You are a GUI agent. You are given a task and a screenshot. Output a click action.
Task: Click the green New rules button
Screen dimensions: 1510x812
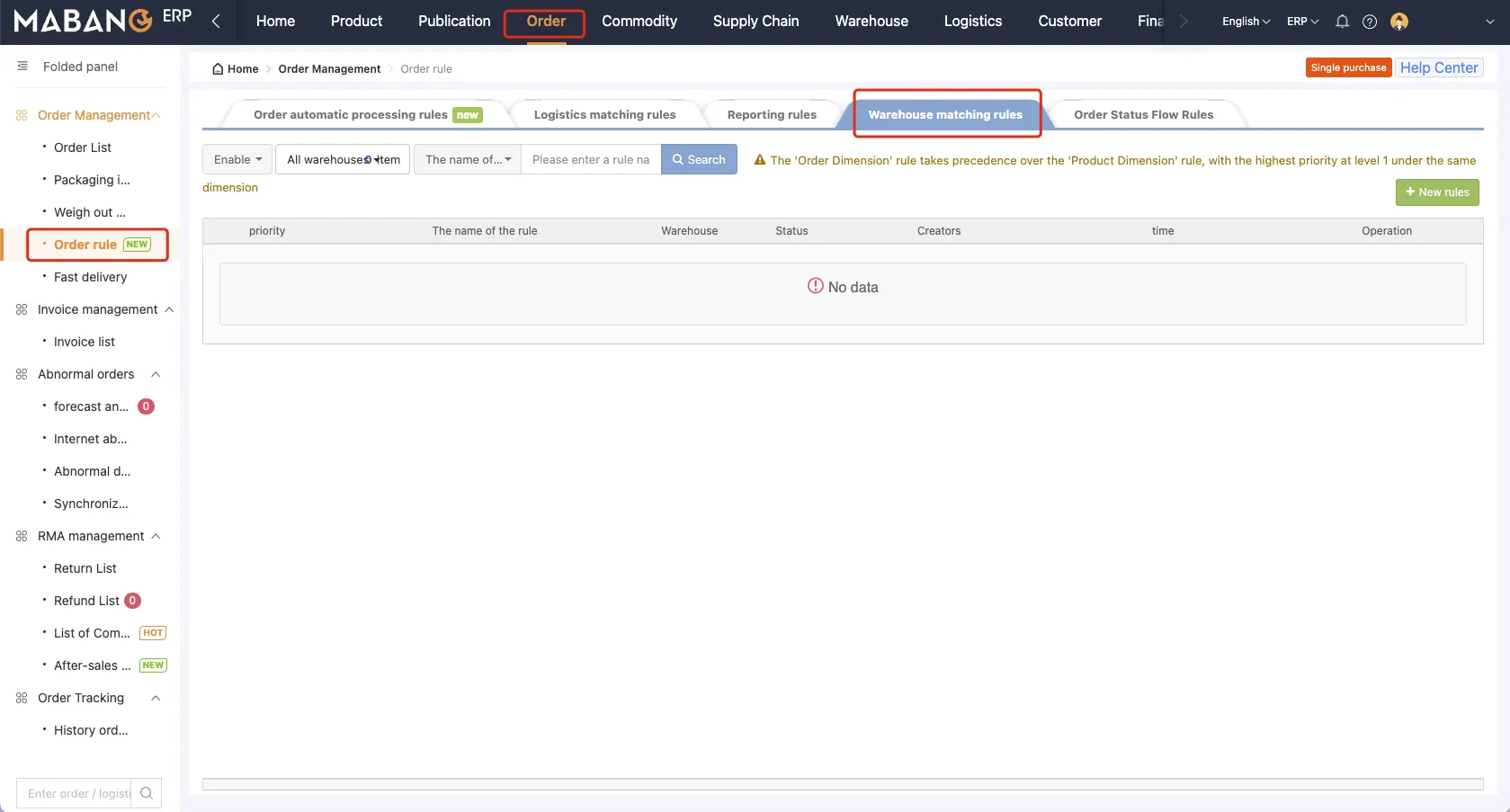[x=1436, y=192]
